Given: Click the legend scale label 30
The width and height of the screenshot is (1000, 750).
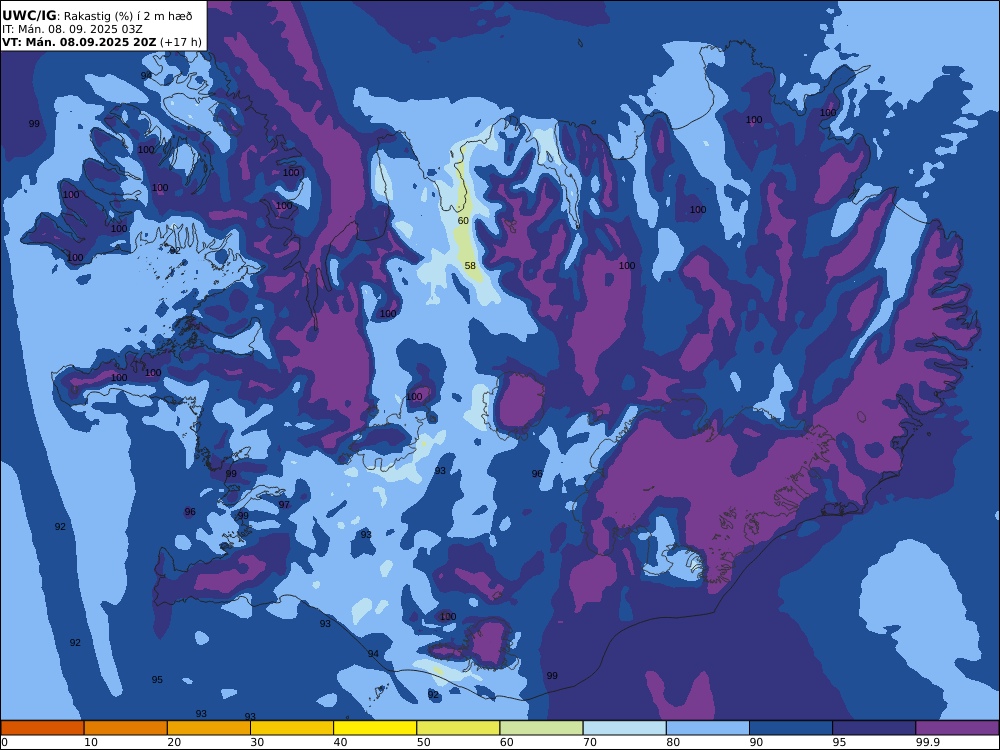Looking at the screenshot, I should pos(257,742).
